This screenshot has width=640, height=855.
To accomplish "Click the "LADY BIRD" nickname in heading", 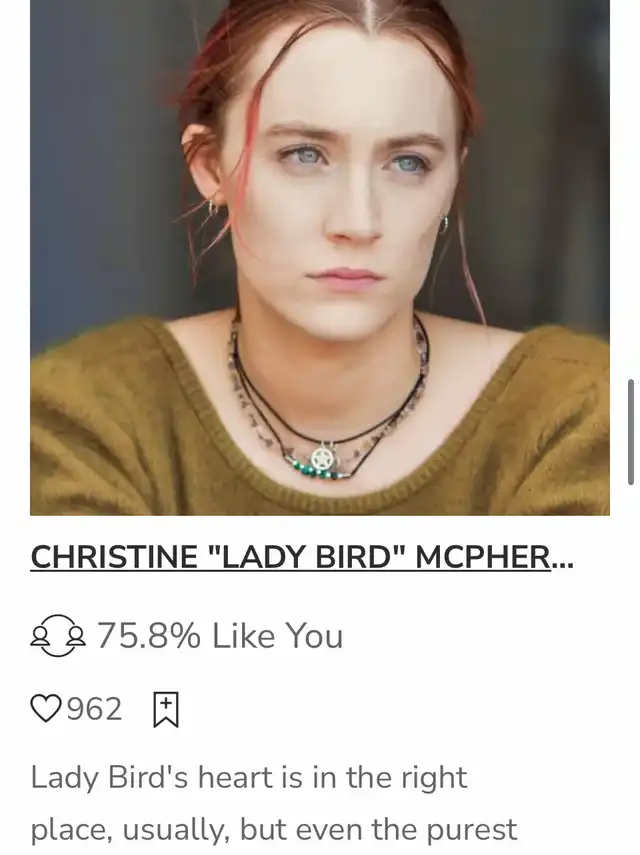I will [309, 557].
